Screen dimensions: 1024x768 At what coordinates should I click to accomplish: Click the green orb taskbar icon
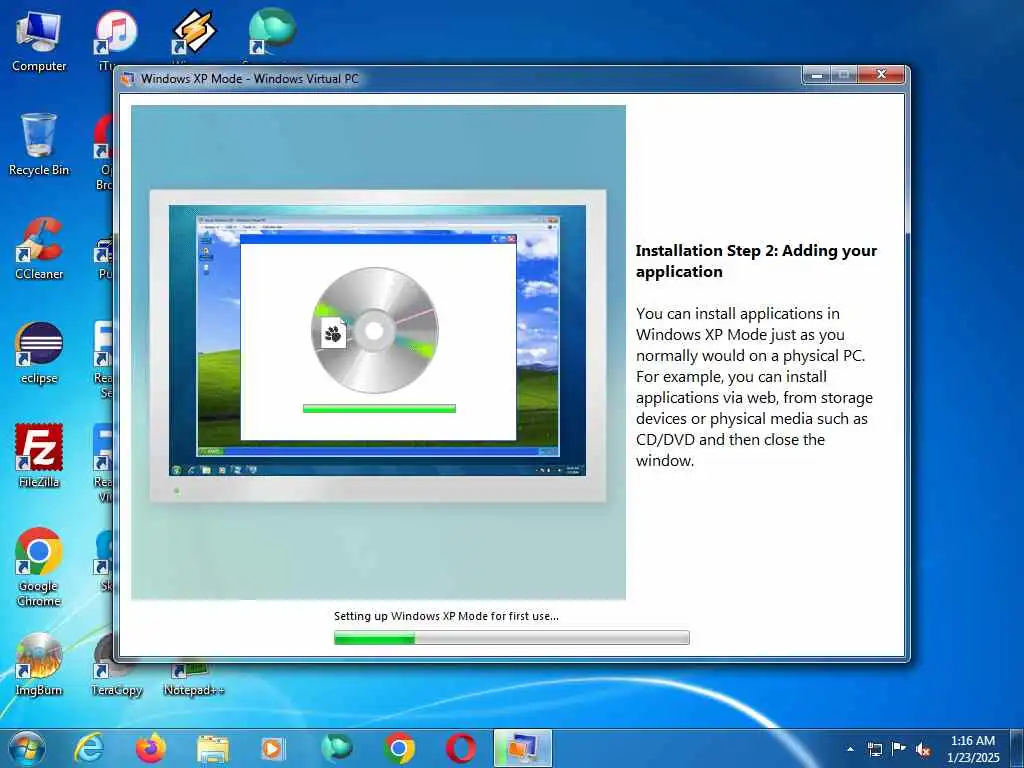336,748
